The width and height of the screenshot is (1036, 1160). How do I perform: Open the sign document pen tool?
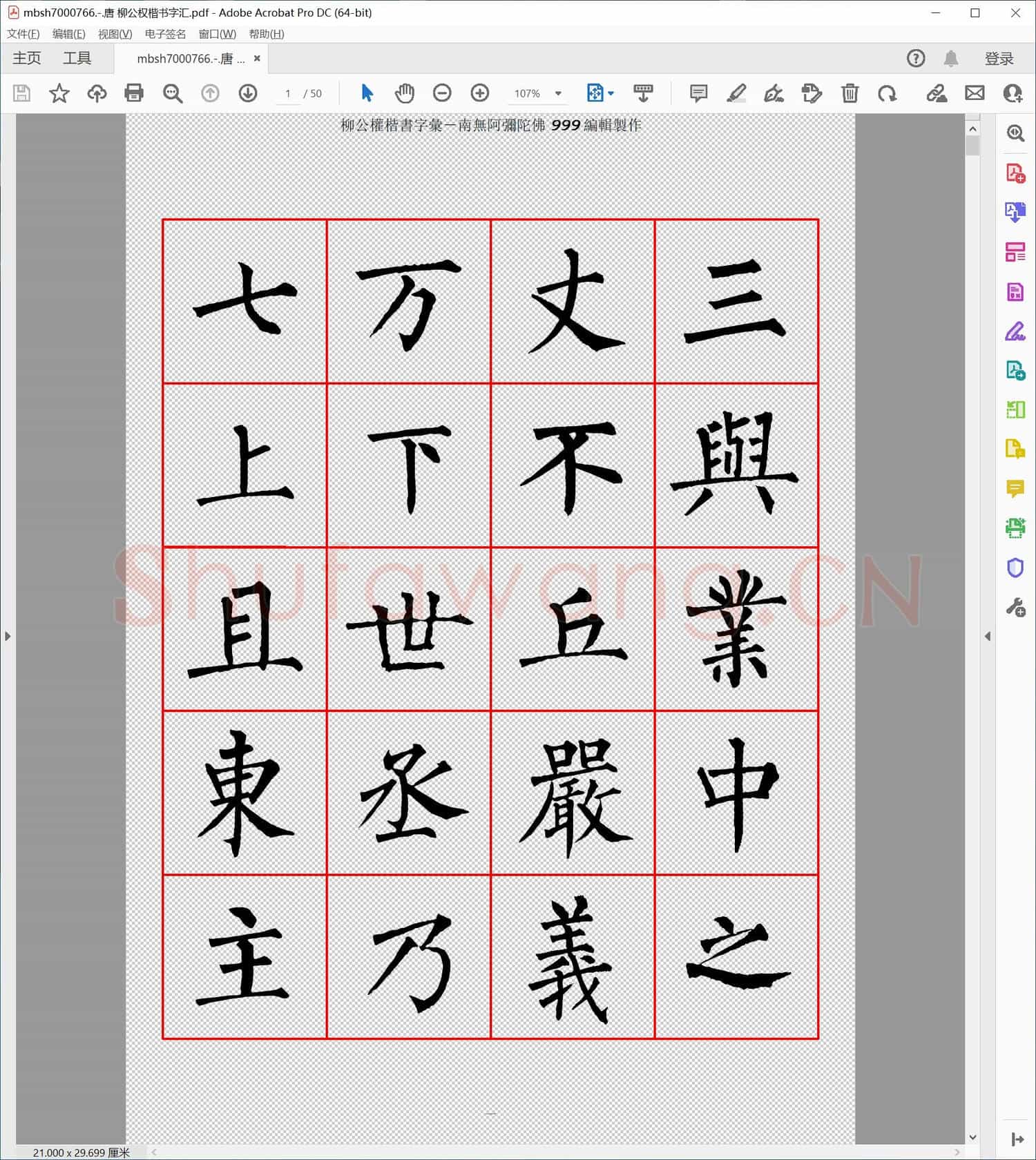pyautogui.click(x=774, y=93)
